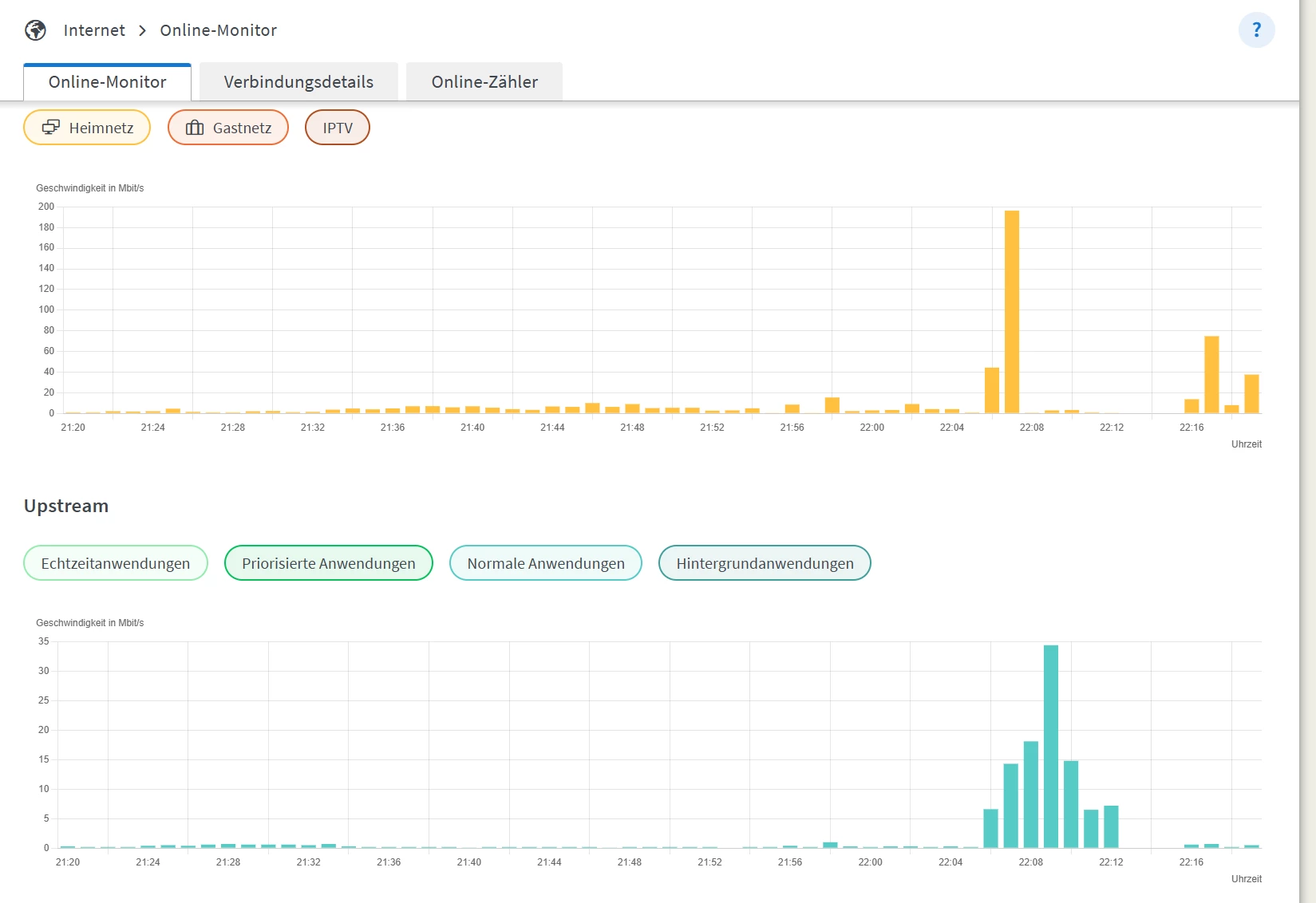Click the Gastnetz suitcase icon
The image size is (1316, 903).
click(x=195, y=128)
